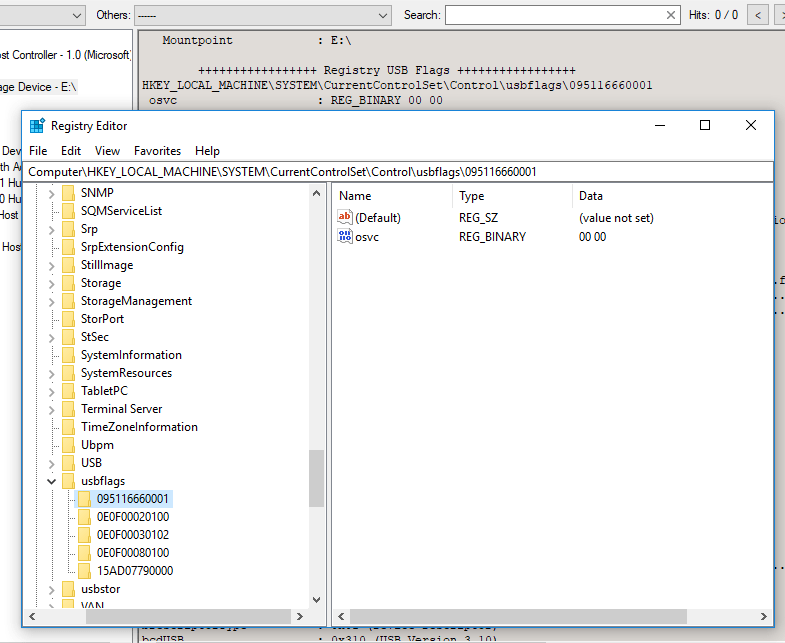The width and height of the screenshot is (785, 643).
Task: Open the Edit menu
Action: [71, 151]
